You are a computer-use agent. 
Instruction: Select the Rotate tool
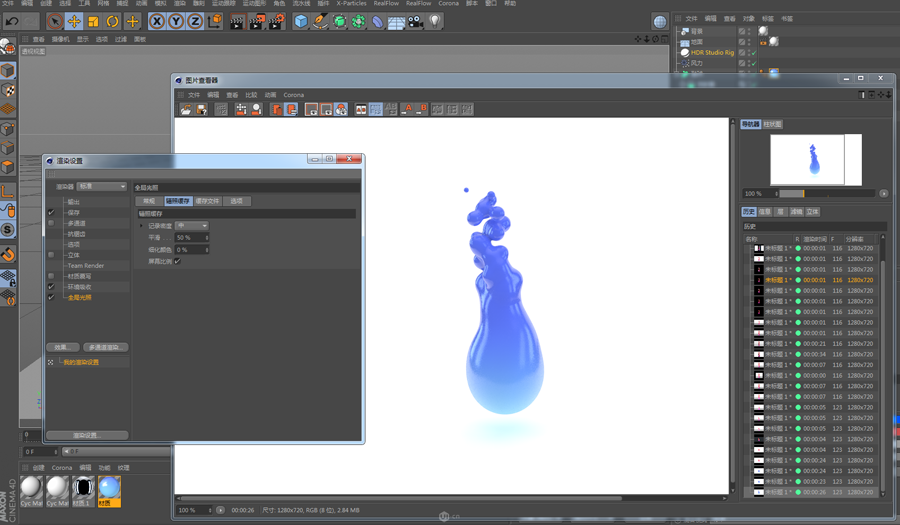112,22
